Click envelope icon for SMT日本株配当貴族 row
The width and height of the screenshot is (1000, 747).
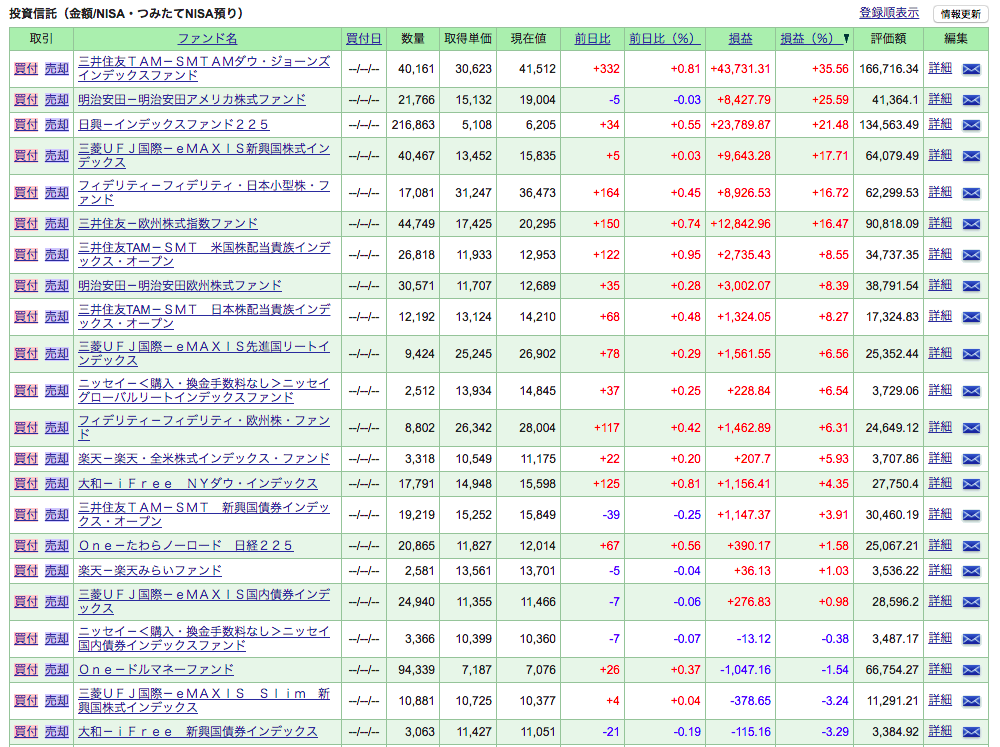(971, 317)
